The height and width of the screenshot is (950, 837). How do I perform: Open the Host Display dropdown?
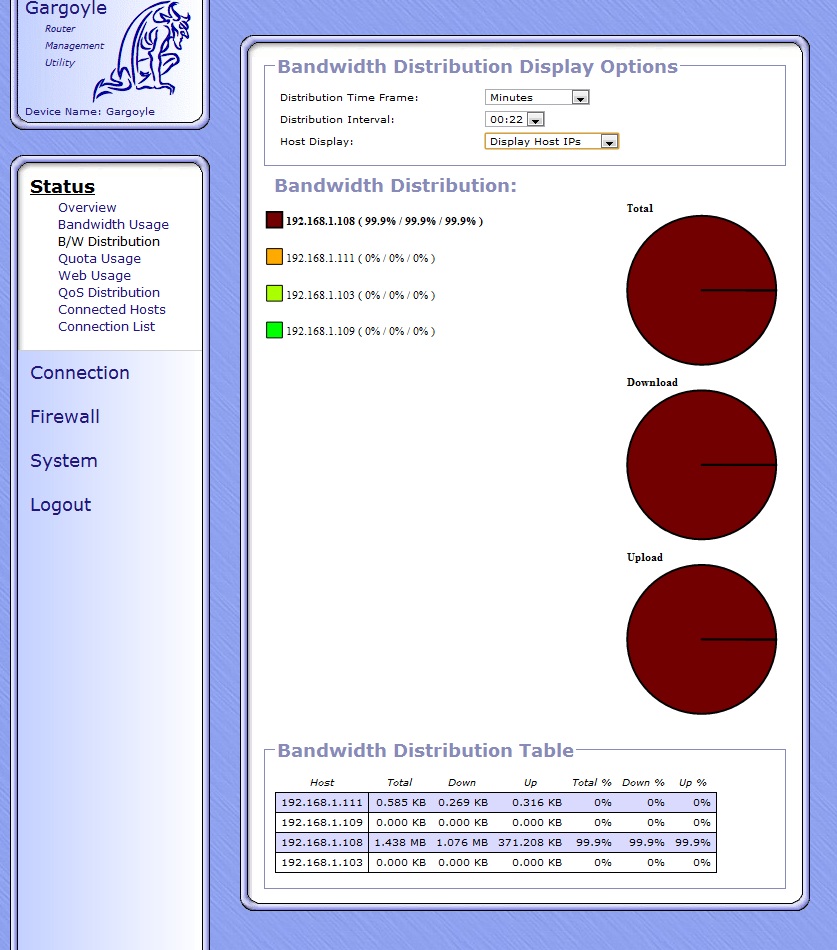coord(552,142)
